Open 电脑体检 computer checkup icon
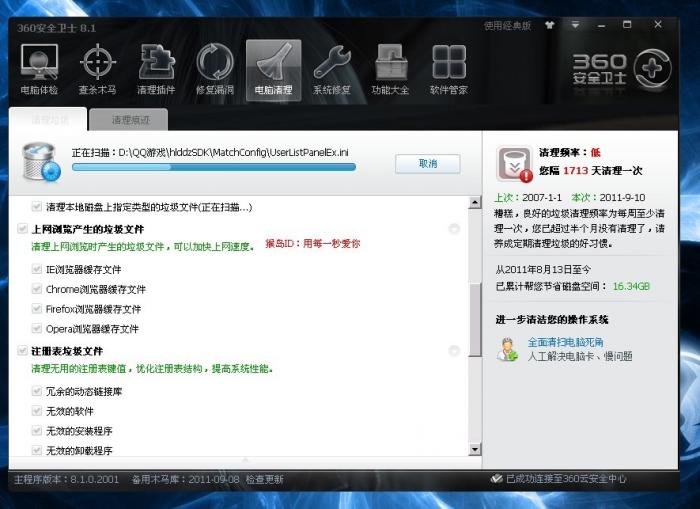 pyautogui.click(x=39, y=70)
